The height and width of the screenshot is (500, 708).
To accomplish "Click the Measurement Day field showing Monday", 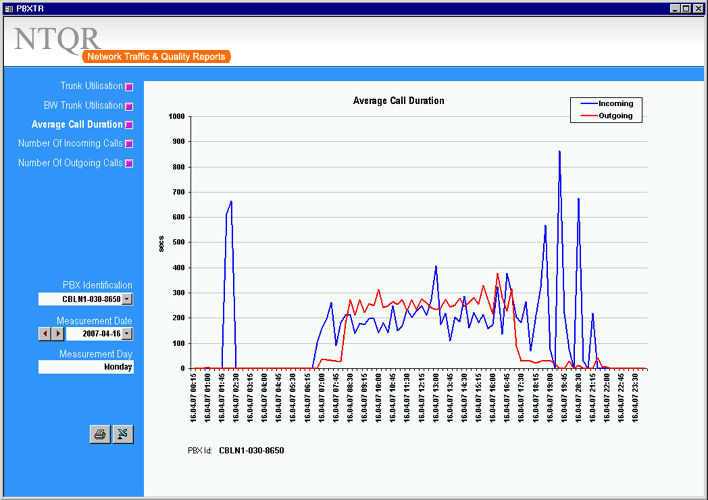I will 86,367.
